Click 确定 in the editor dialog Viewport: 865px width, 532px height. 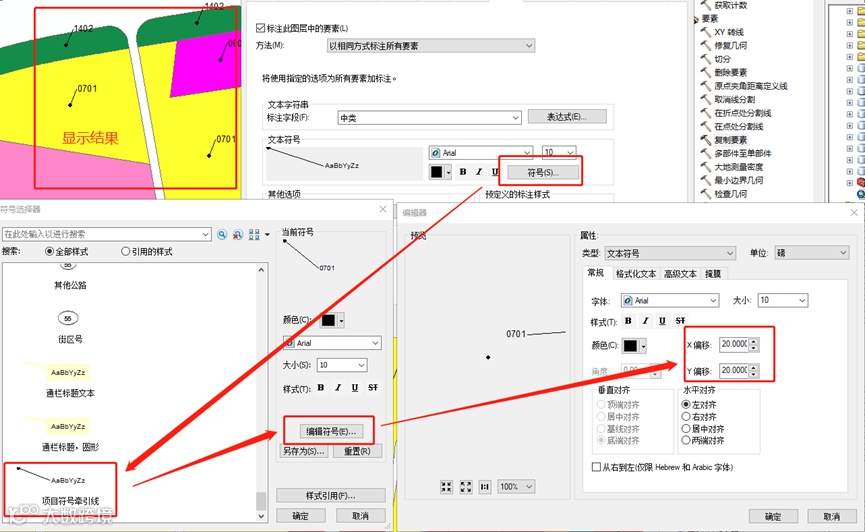point(773,517)
